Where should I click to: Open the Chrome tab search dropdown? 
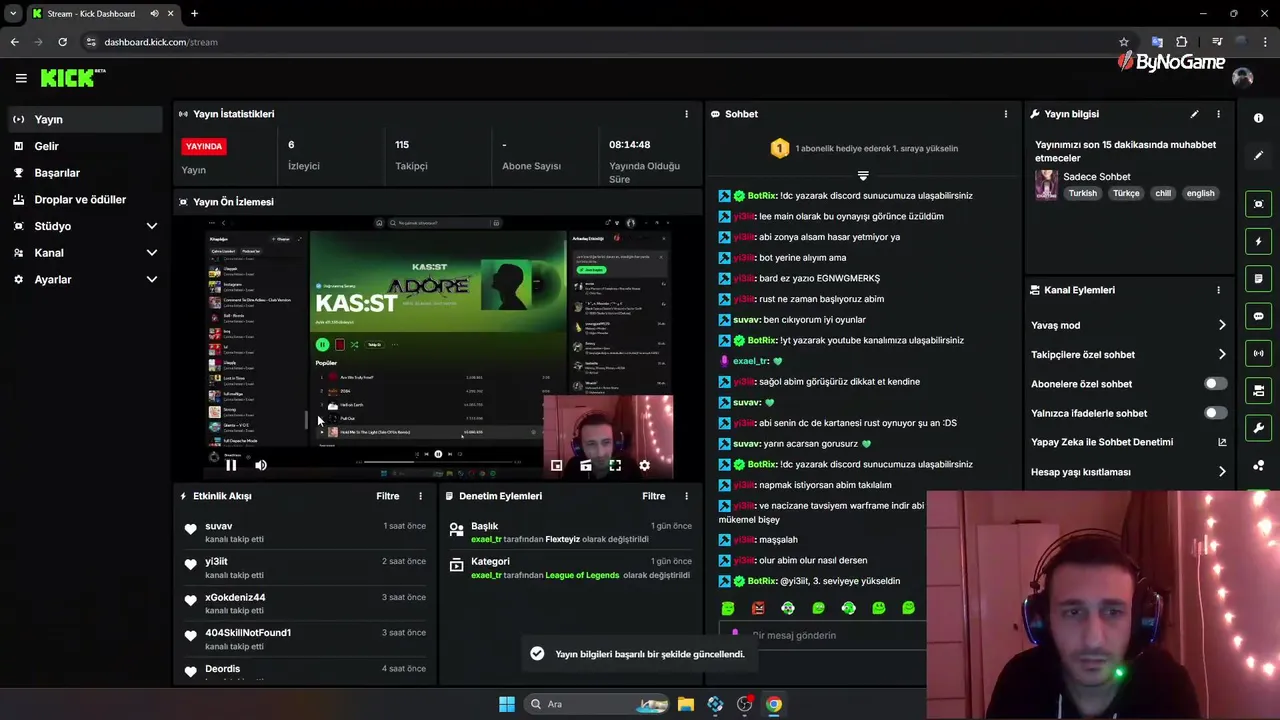point(13,14)
